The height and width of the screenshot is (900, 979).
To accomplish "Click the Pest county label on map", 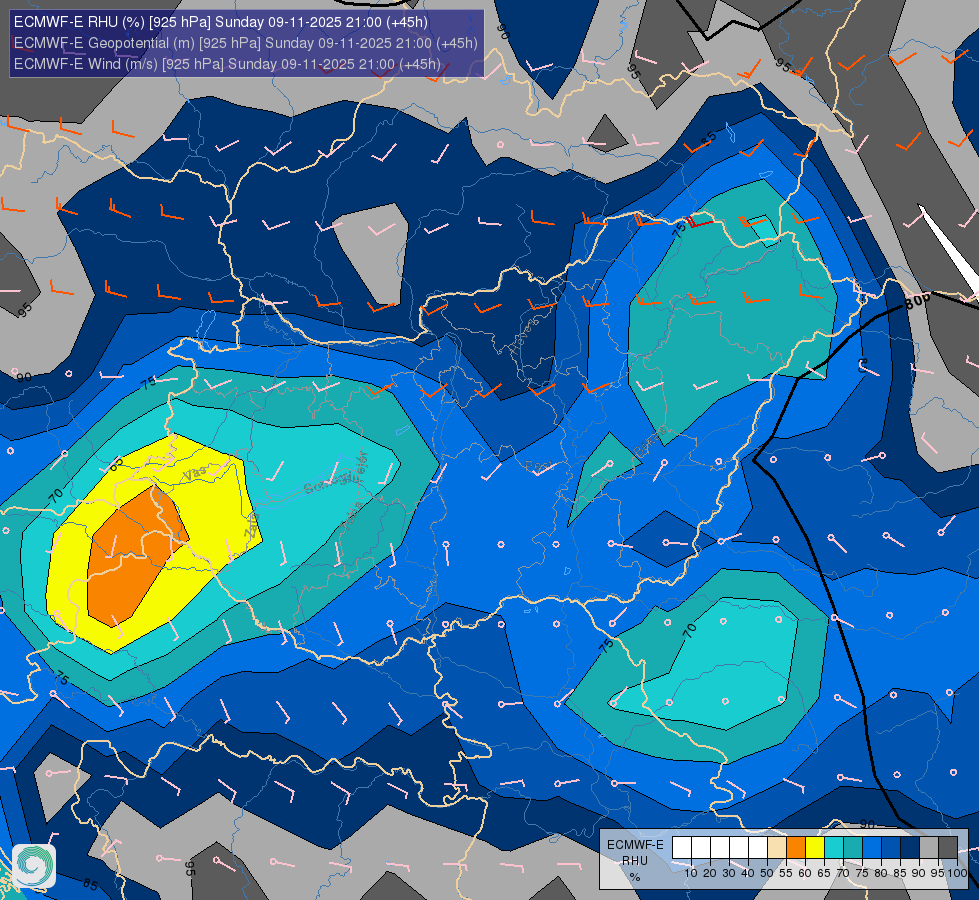I will [x=538, y=466].
